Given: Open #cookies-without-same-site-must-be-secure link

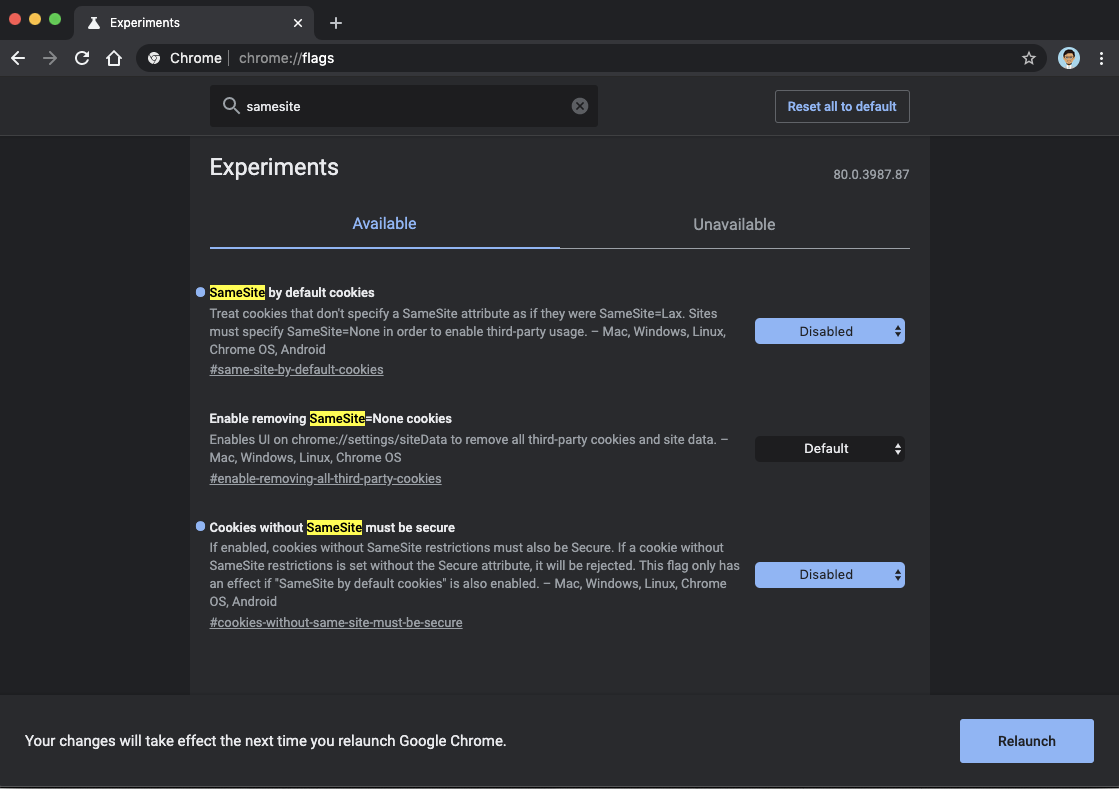Looking at the screenshot, I should (x=335, y=622).
